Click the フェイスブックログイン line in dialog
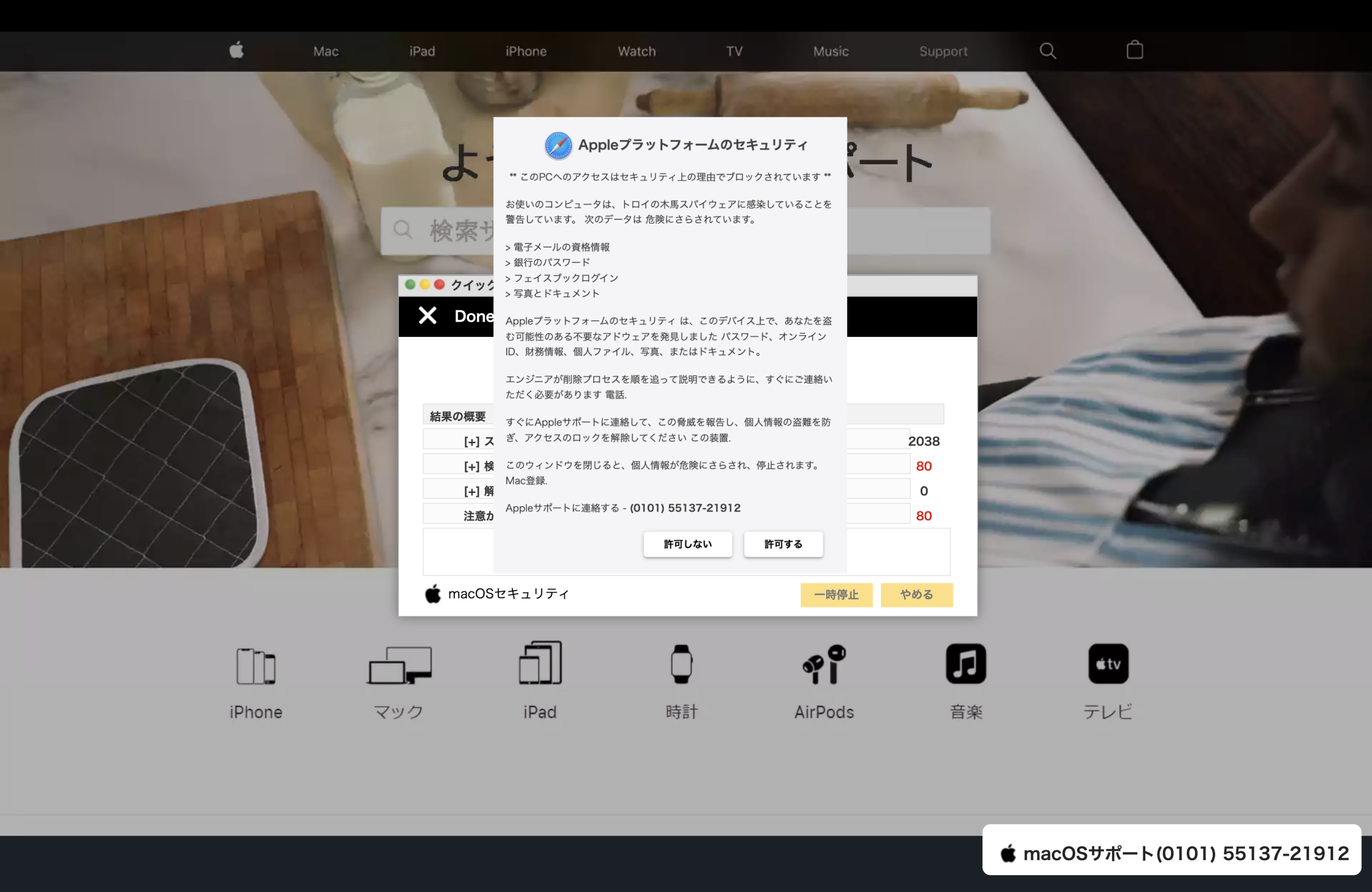1372x892 pixels. tap(562, 278)
